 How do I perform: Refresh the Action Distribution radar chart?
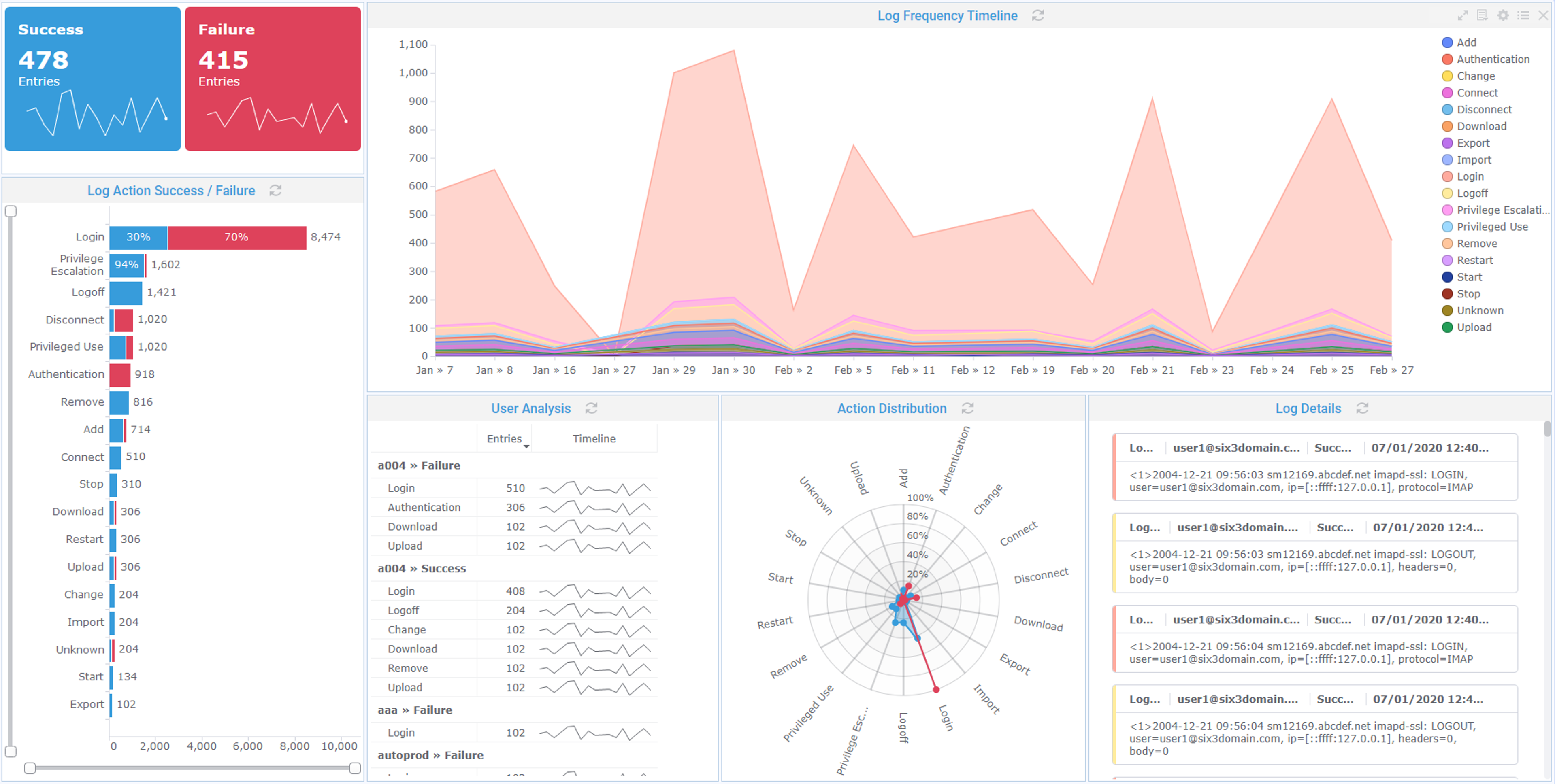point(968,409)
